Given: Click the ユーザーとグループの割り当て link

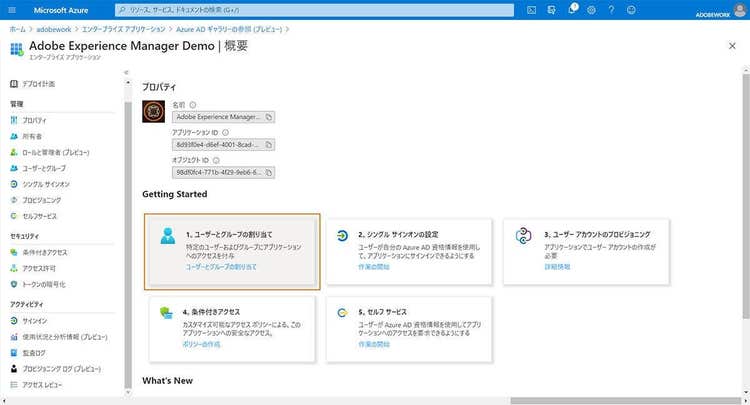Looking at the screenshot, I should (221, 267).
